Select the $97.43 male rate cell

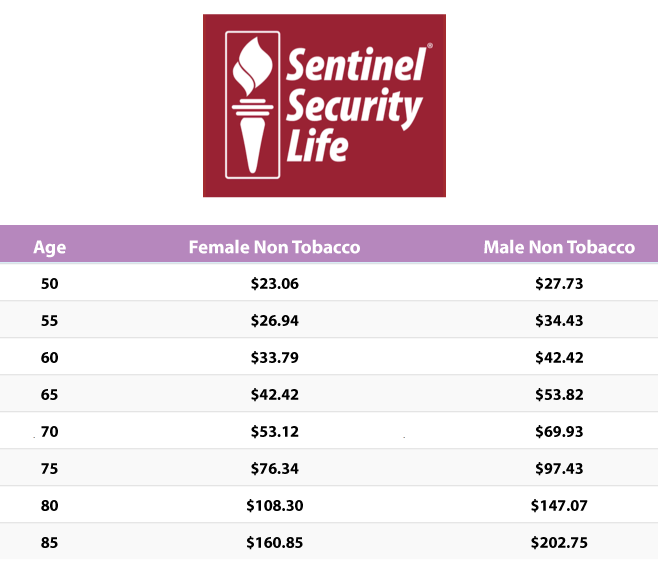pos(559,468)
